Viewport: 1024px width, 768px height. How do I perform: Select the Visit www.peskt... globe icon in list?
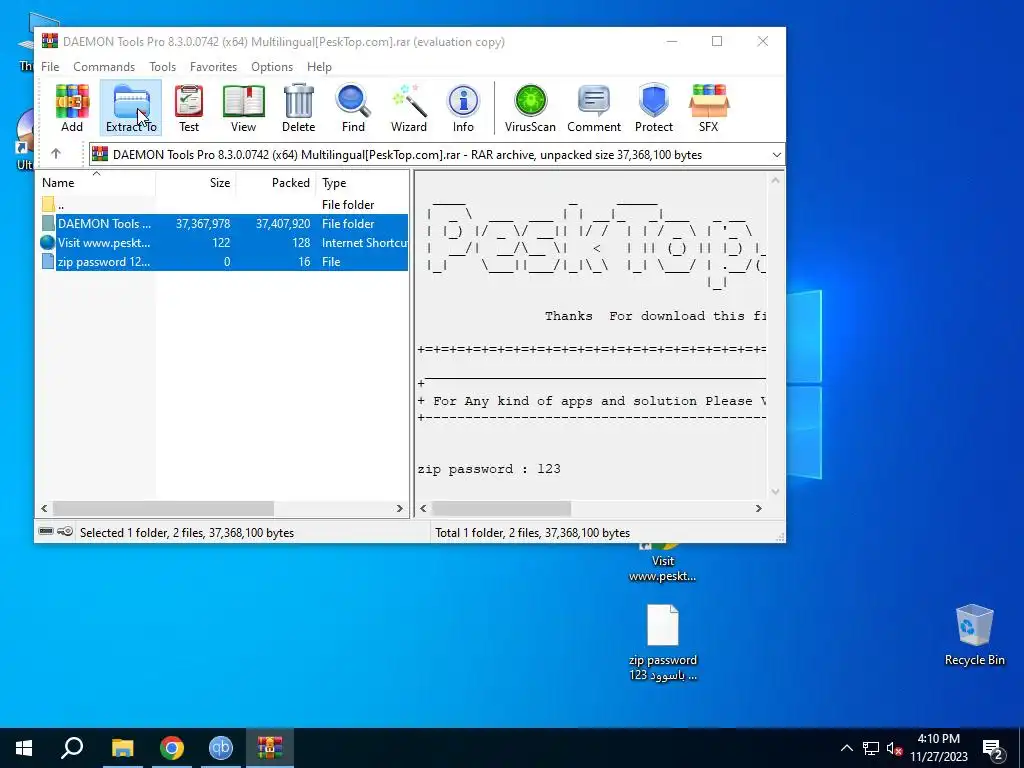[48, 242]
